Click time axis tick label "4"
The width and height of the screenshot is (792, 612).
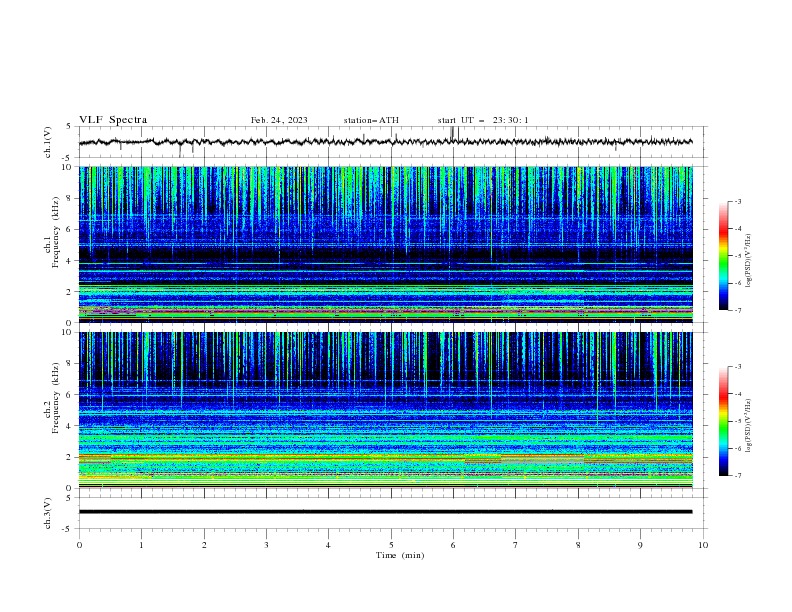coord(328,545)
